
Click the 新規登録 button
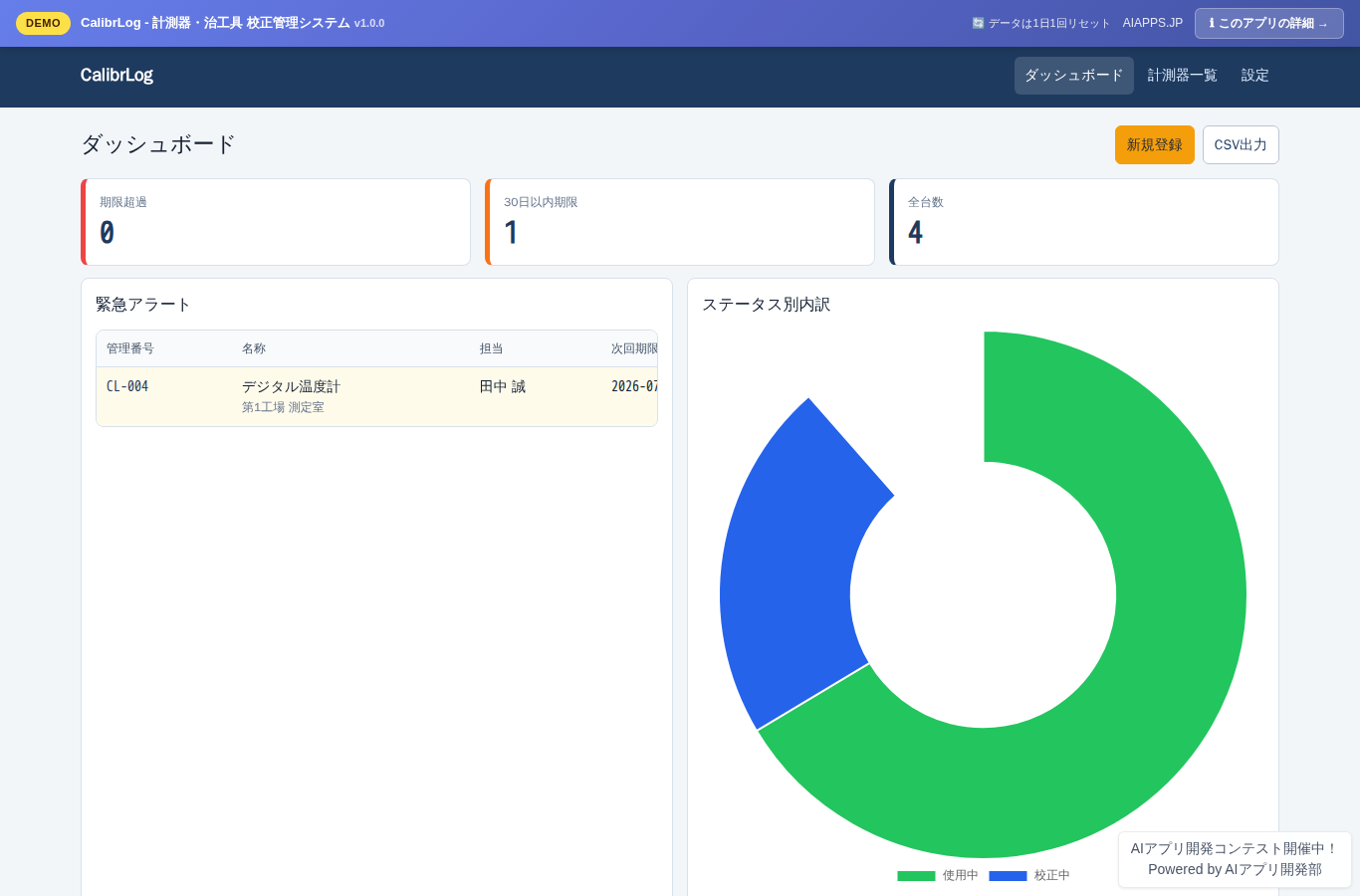[x=1154, y=144]
